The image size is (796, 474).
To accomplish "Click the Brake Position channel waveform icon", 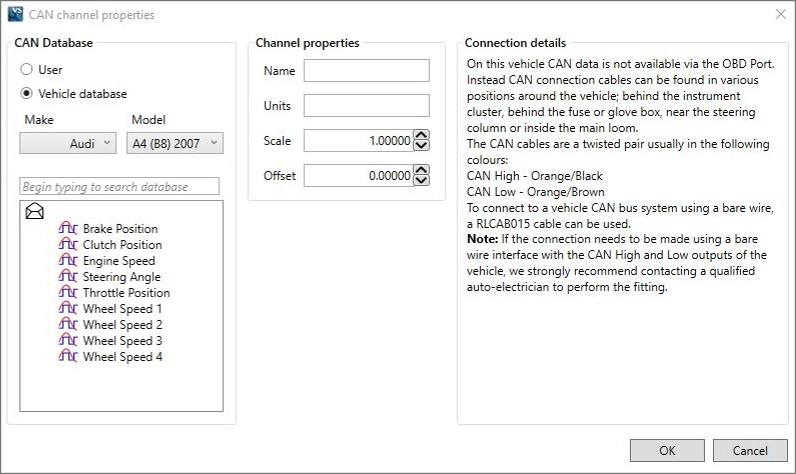I will click(68, 228).
